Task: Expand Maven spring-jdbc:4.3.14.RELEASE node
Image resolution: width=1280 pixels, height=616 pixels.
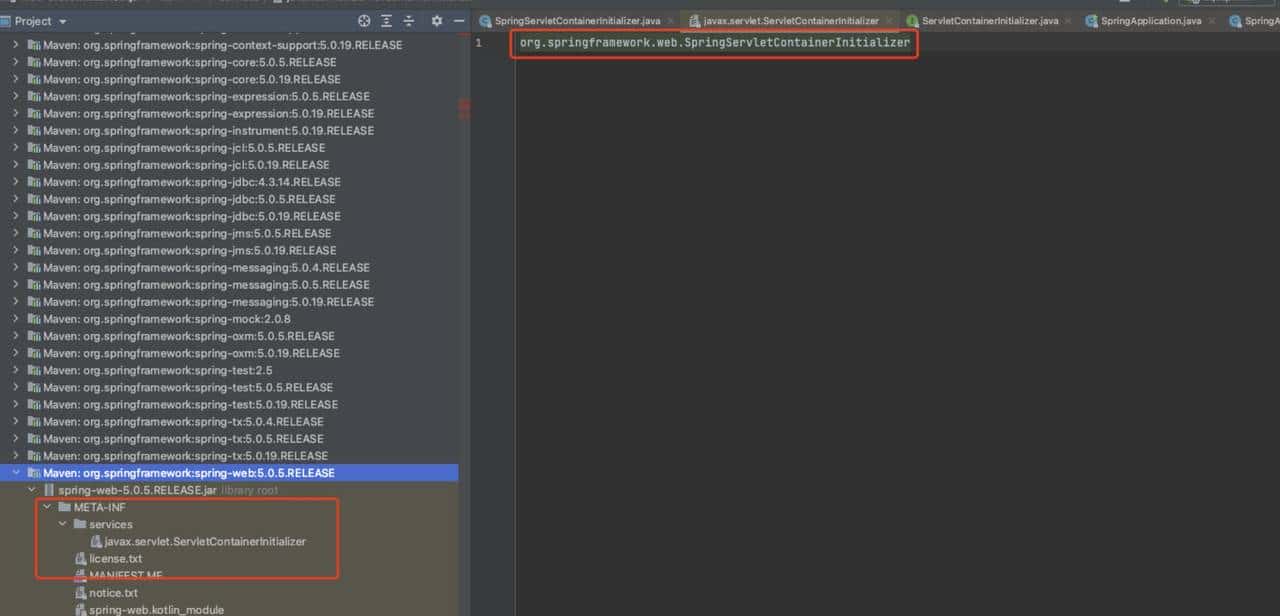Action: point(15,182)
